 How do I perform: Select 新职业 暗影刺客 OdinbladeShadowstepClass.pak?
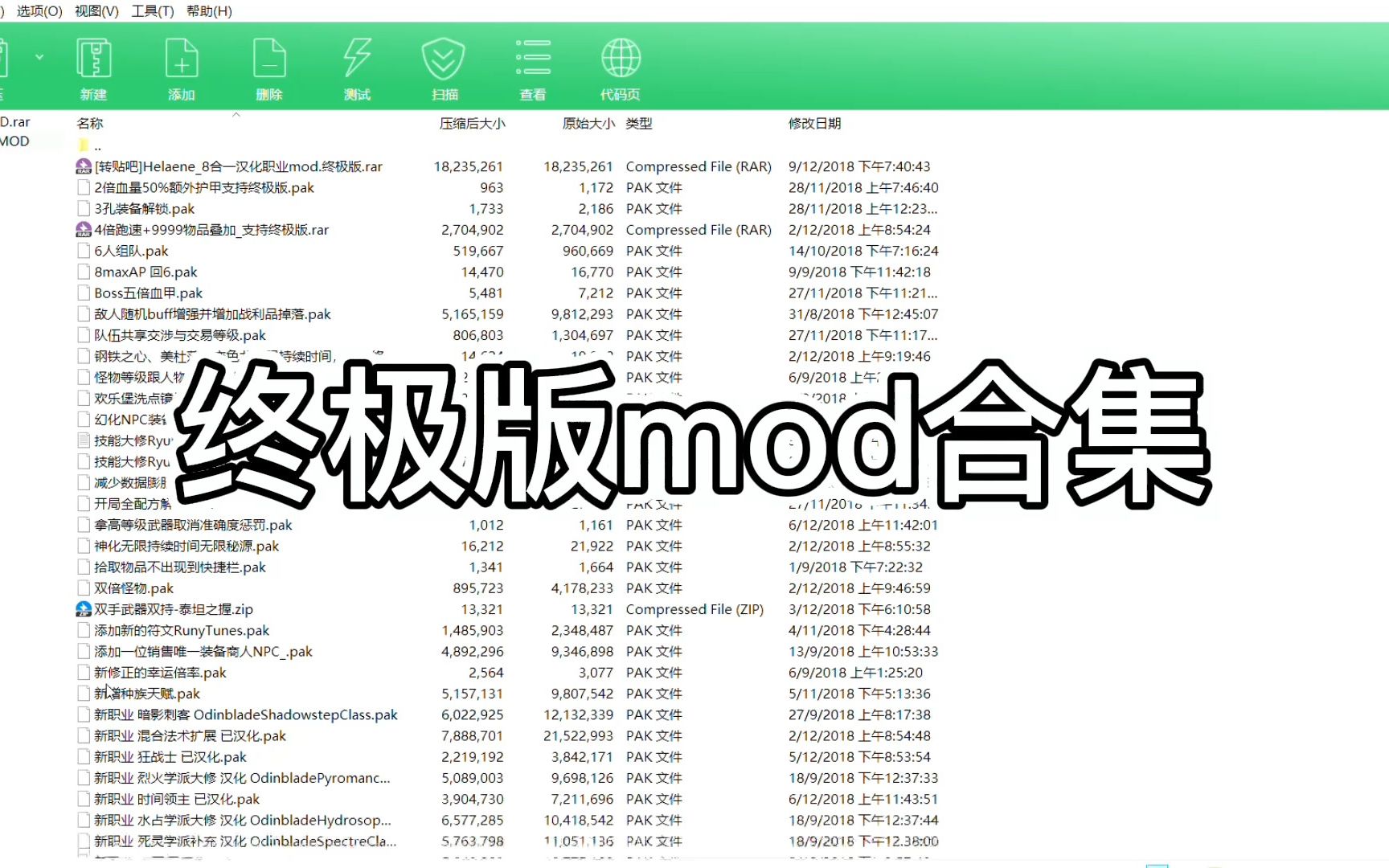click(246, 714)
